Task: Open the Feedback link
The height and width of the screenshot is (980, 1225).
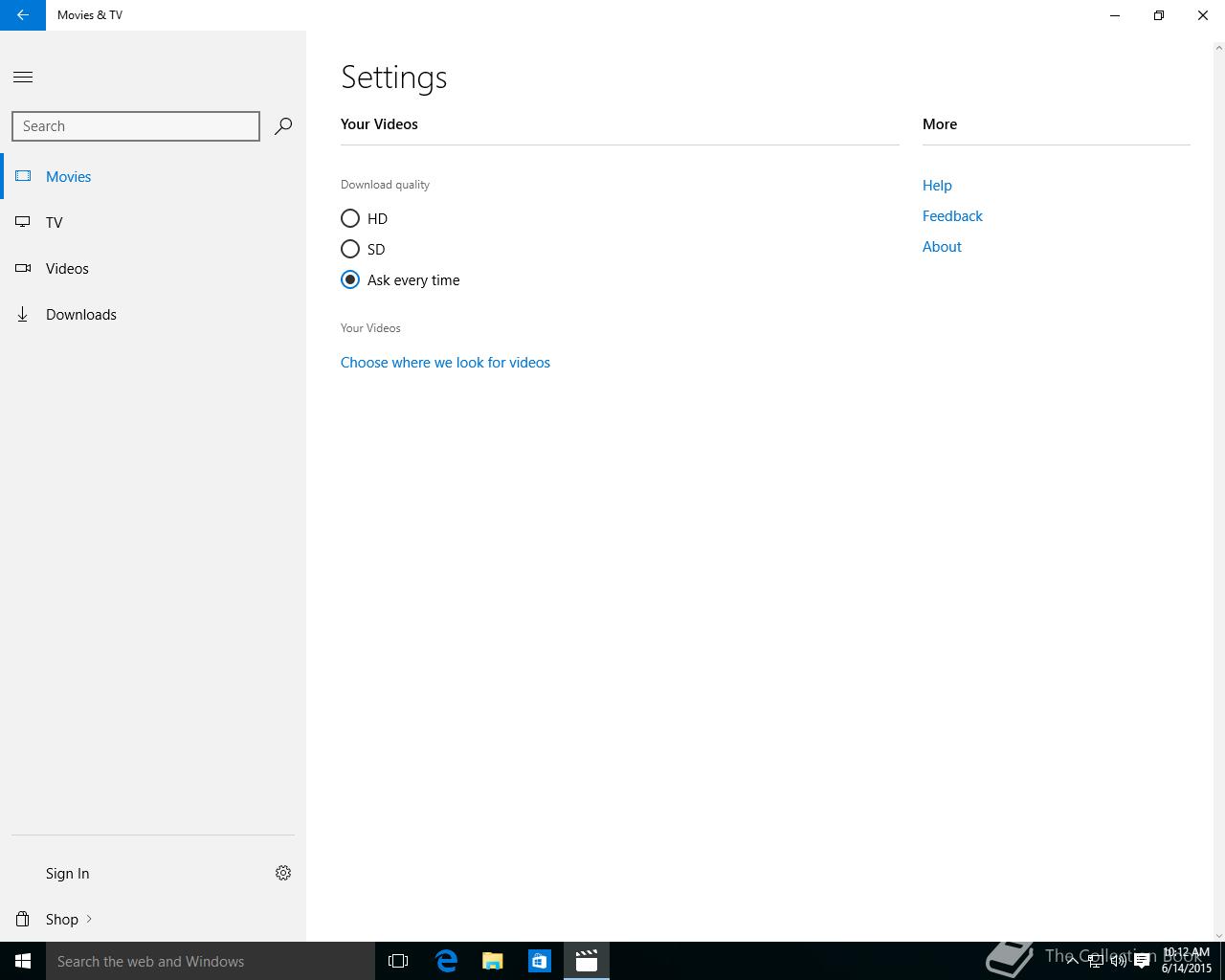Action: 952,216
